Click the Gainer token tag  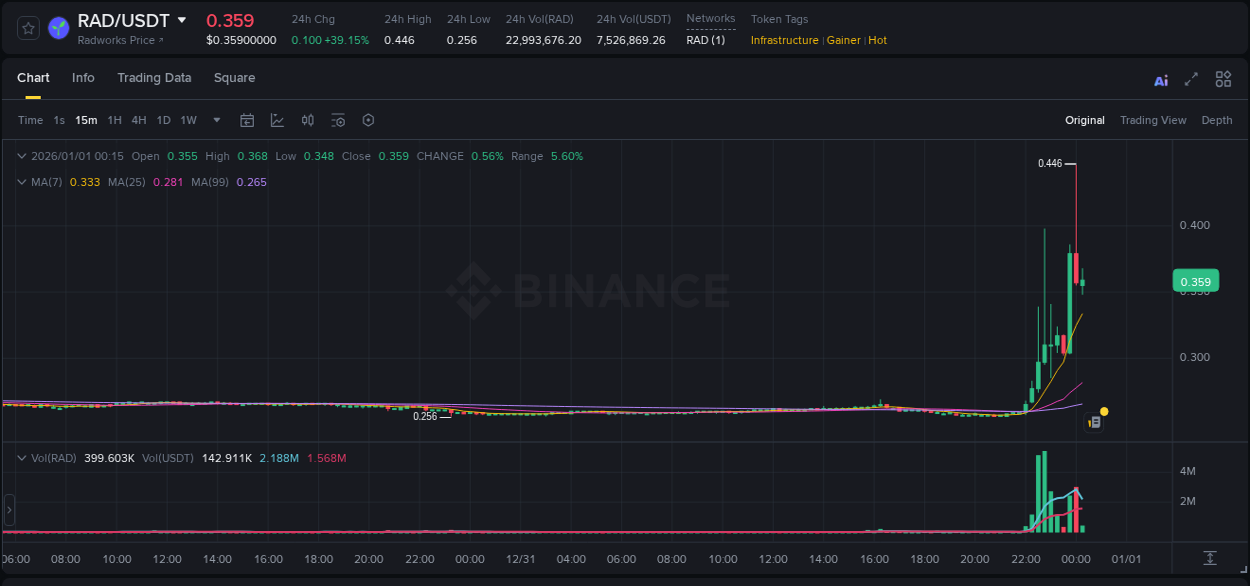[843, 40]
